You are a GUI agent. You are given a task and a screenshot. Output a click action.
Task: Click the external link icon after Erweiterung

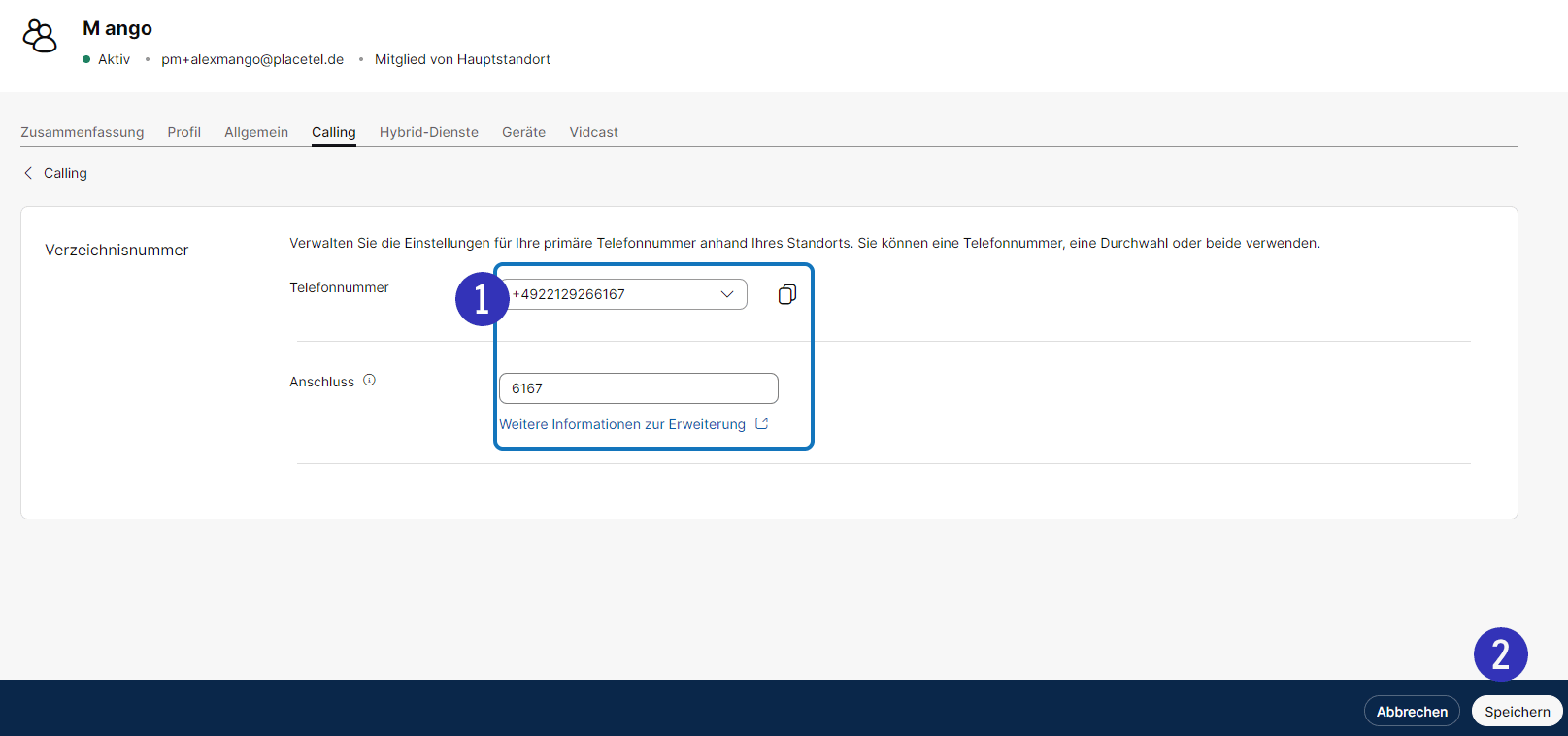[x=762, y=423]
